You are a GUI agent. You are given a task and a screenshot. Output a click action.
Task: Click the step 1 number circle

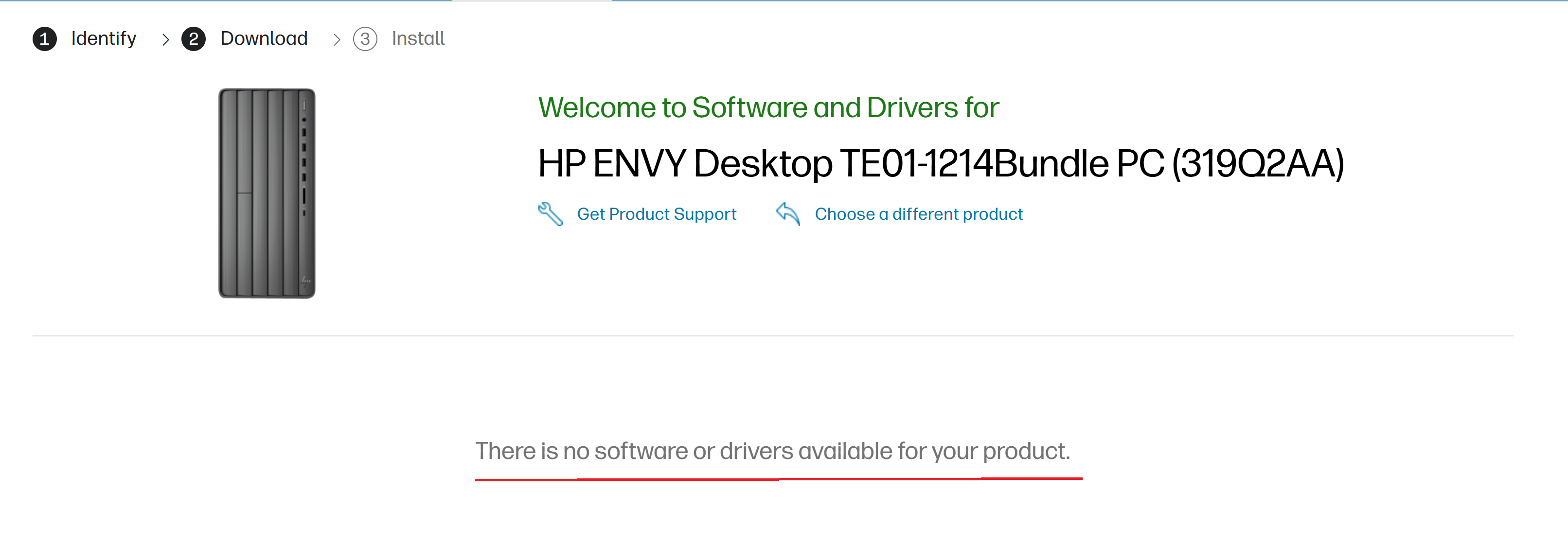tap(44, 39)
